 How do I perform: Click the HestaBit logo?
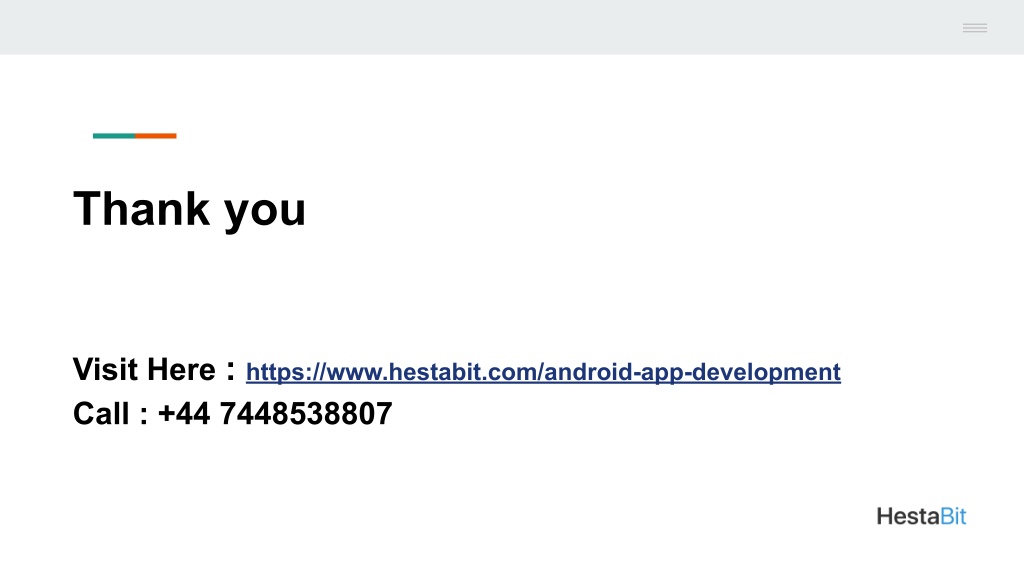pos(921,517)
